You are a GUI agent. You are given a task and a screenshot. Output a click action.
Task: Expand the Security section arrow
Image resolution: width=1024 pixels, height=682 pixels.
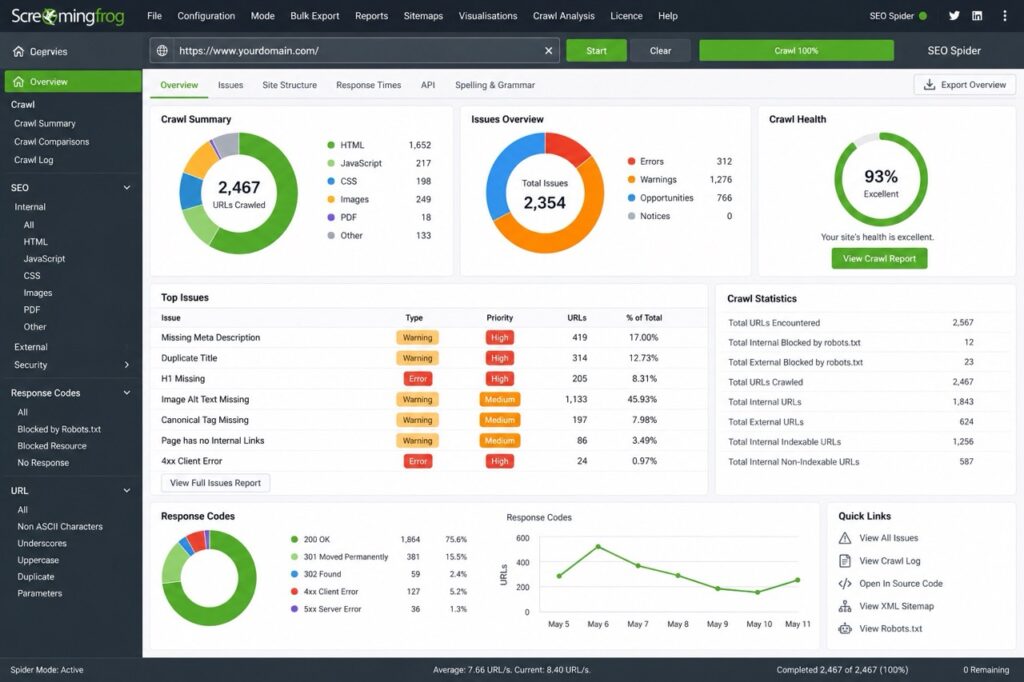click(127, 365)
